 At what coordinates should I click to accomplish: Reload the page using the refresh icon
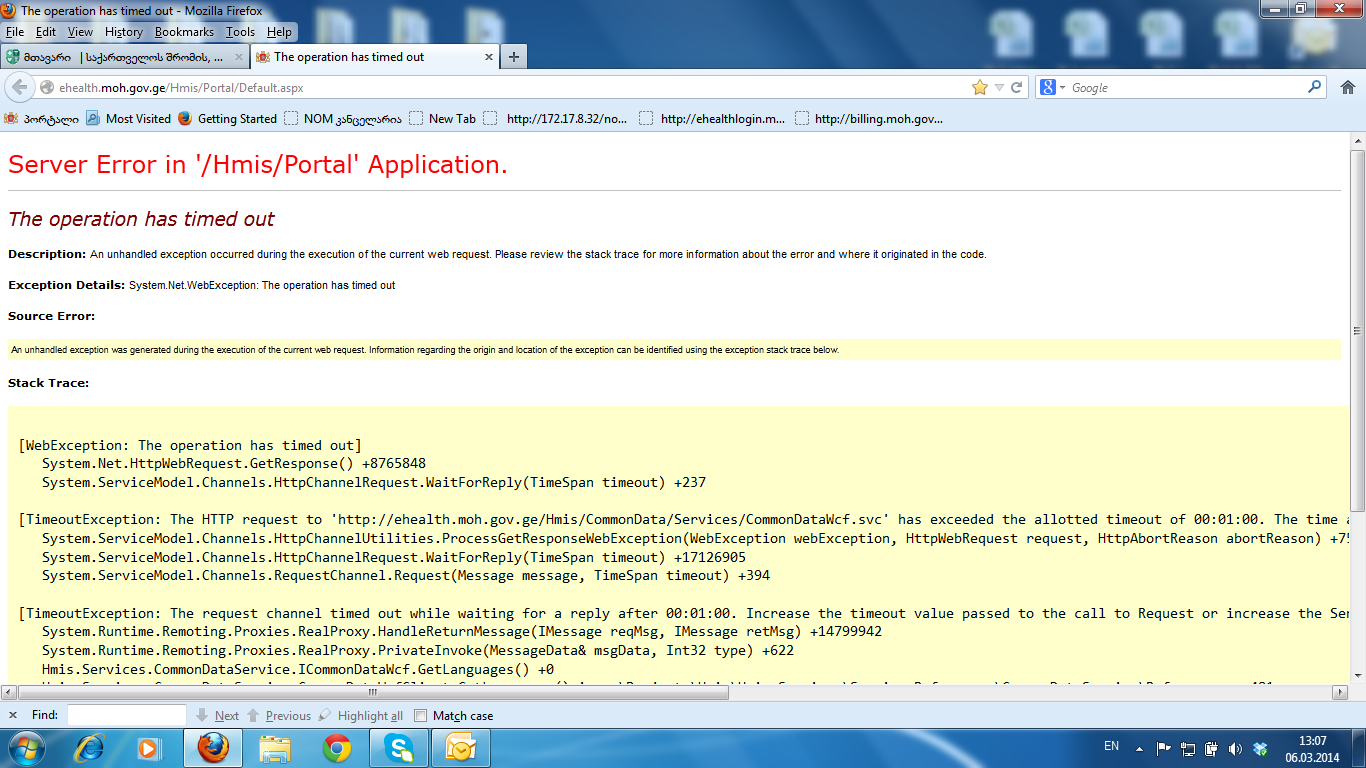(x=1017, y=88)
